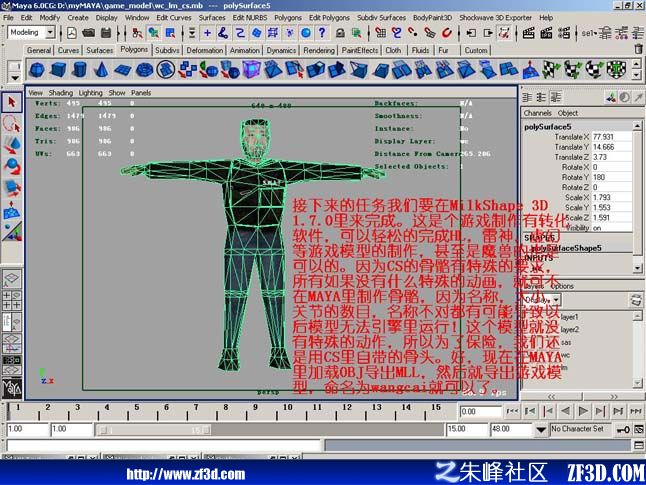Viewport: 646px width, 485px height.
Task: Play the animation backwards
Action: point(566,411)
